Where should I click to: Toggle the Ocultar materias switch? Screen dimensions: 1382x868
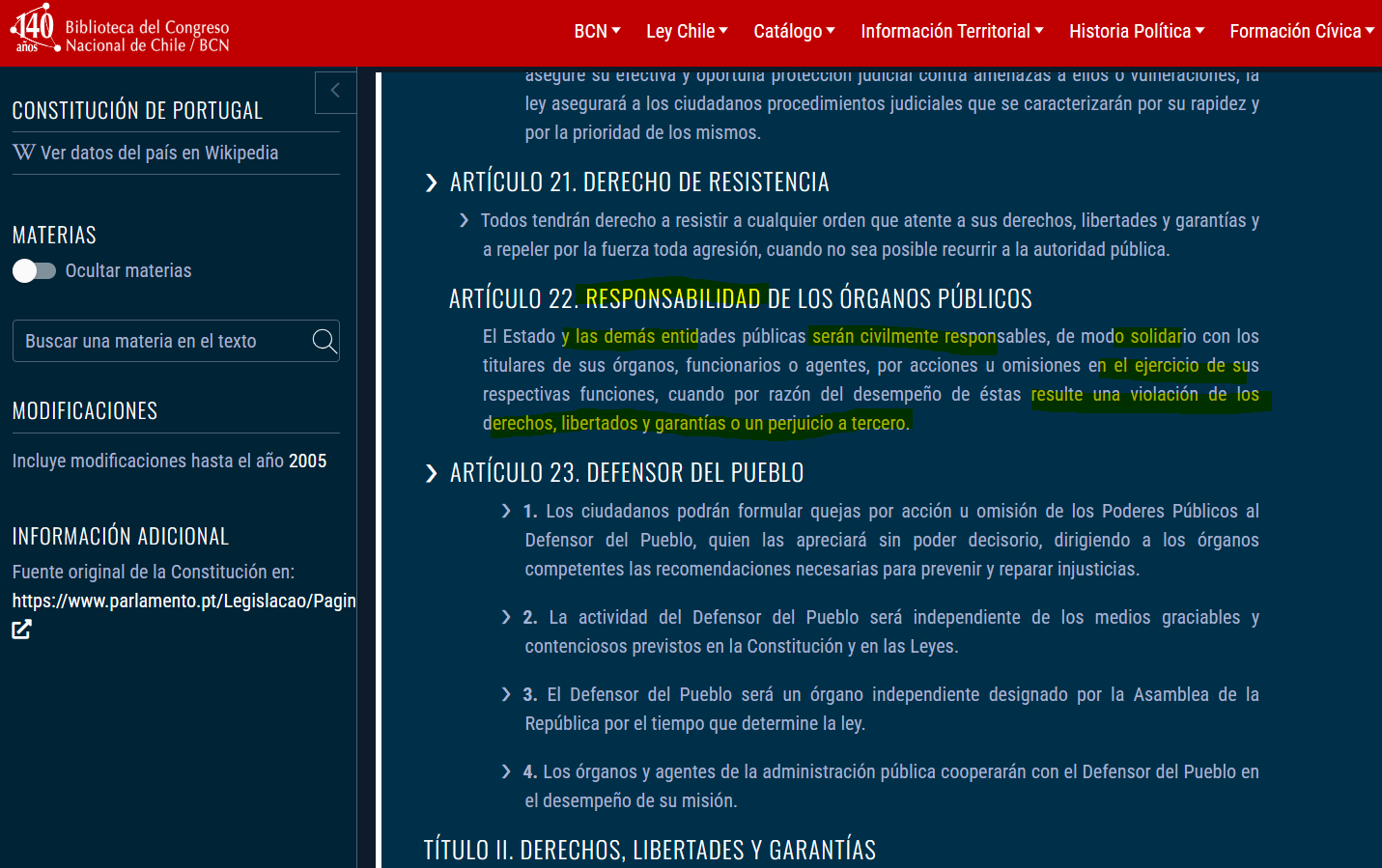(x=34, y=271)
